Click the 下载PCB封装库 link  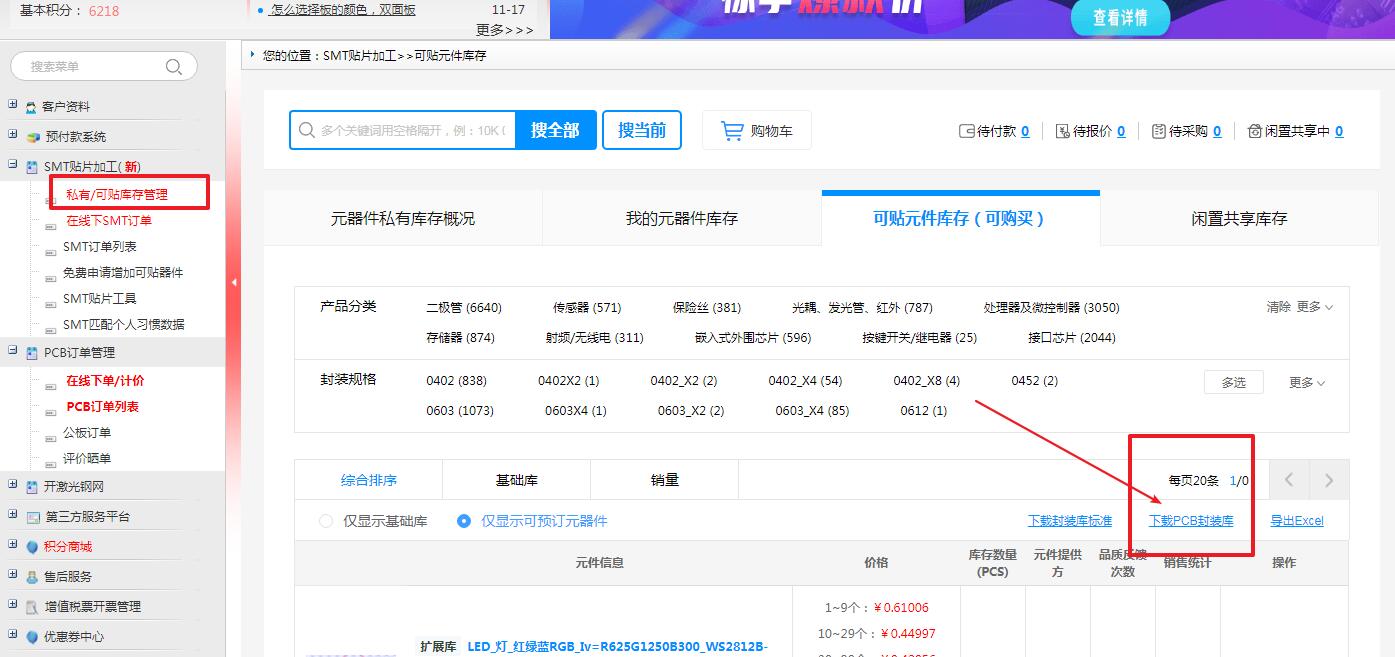tap(1190, 521)
